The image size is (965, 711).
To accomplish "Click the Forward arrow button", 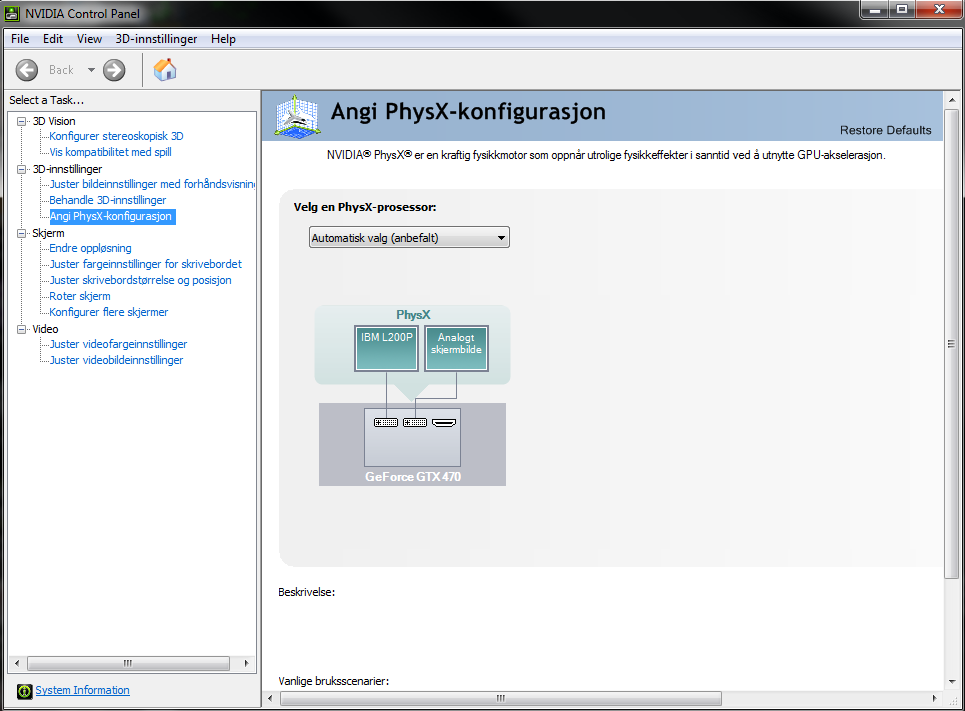I will tap(114, 70).
